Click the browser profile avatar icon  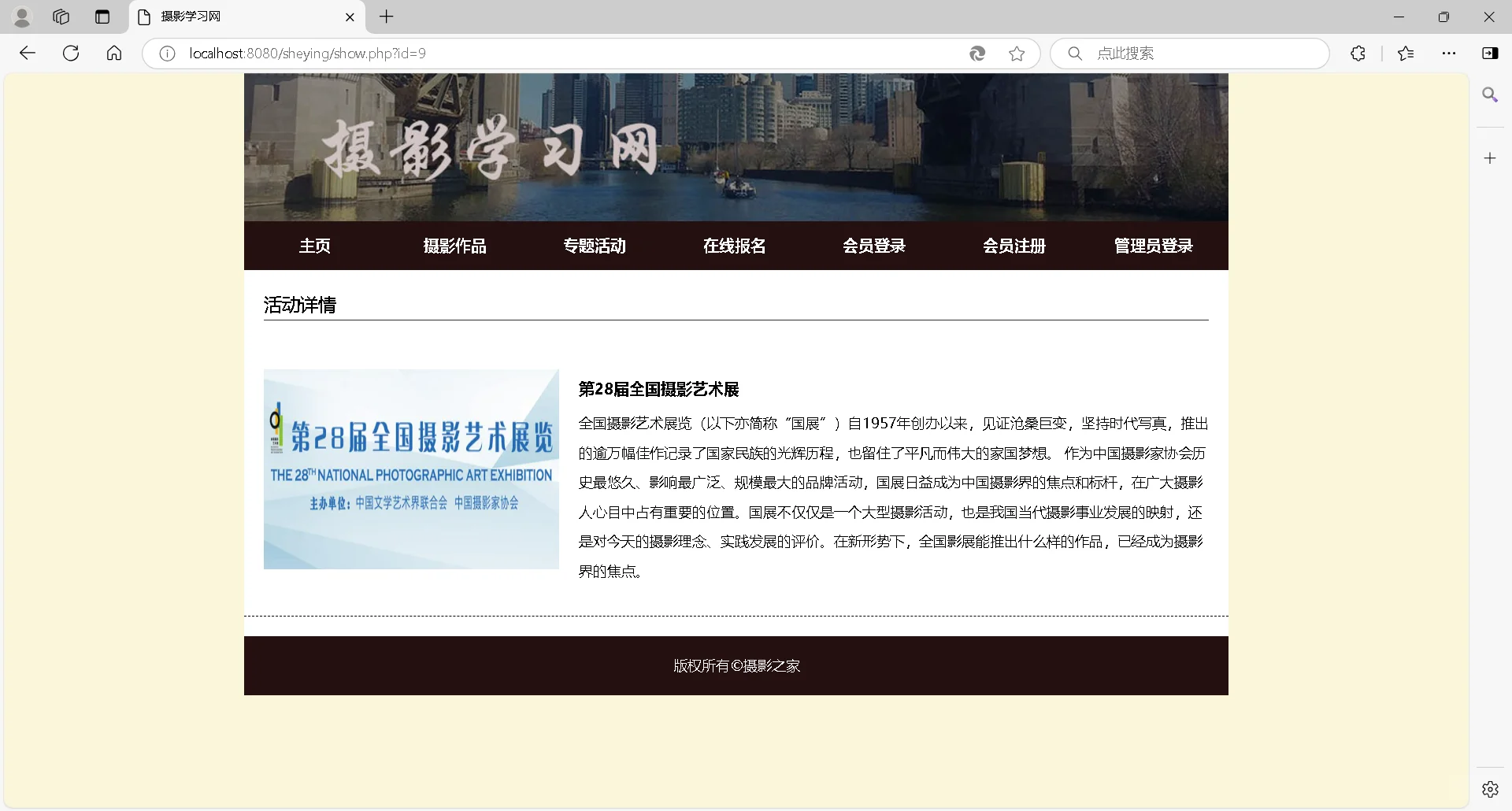coord(22,17)
